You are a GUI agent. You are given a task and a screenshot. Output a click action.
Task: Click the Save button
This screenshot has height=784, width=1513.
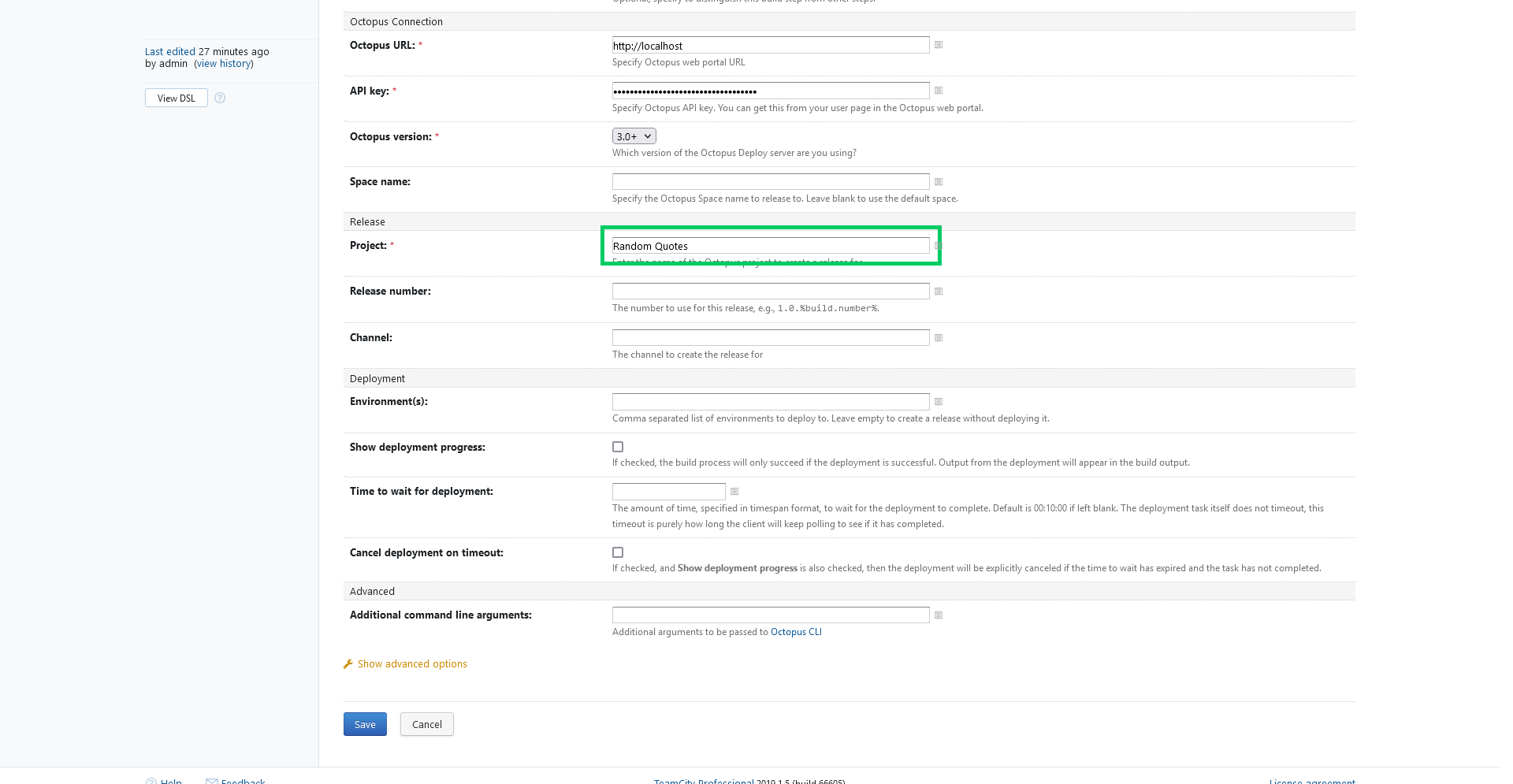365,724
